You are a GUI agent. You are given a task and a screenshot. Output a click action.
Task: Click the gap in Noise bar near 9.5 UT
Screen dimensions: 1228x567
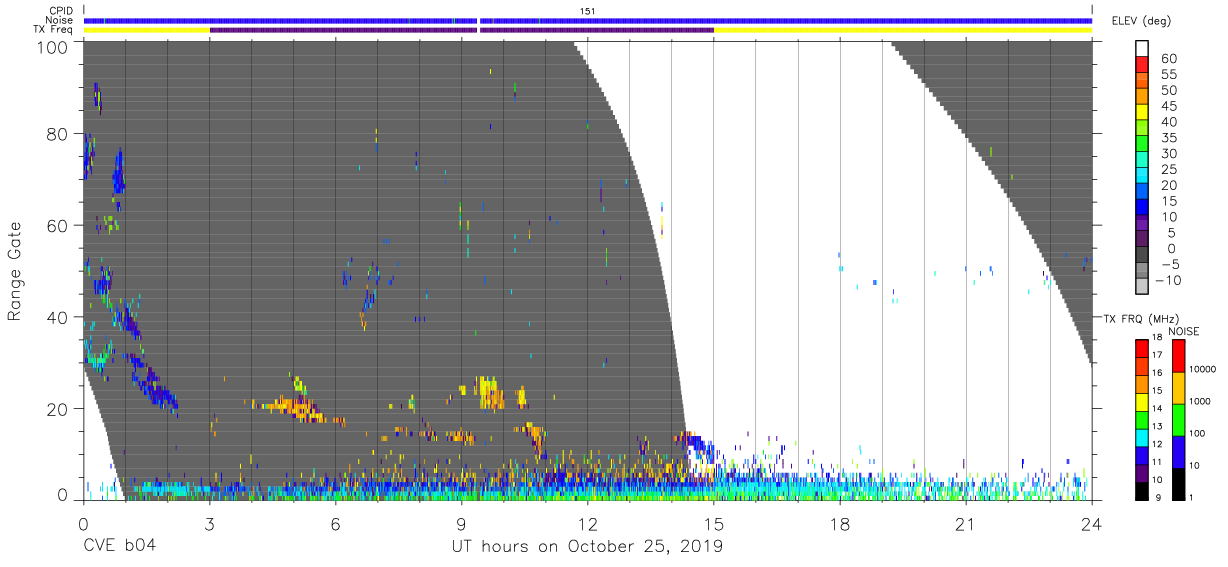pos(479,20)
